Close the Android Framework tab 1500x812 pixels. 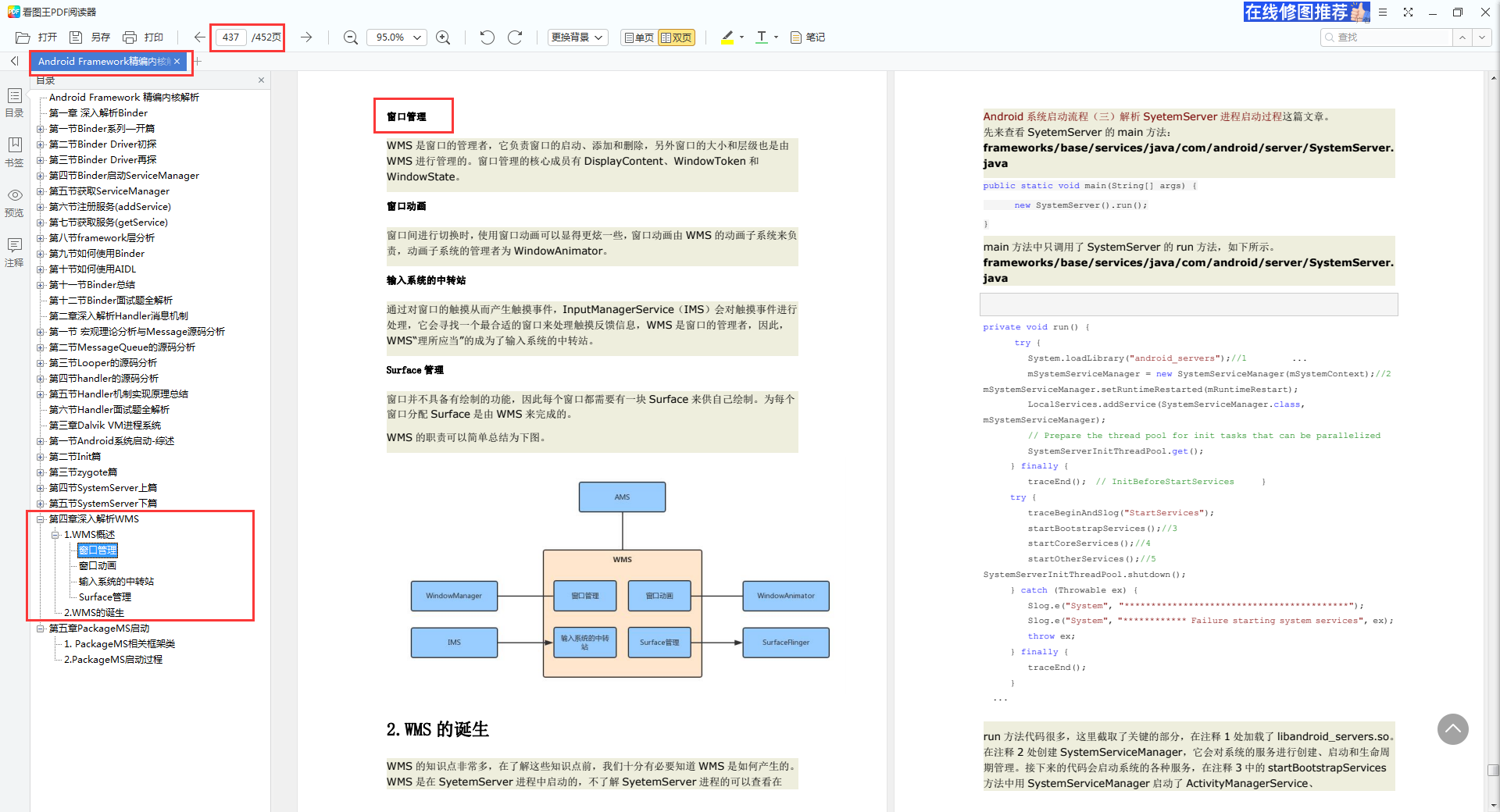click(x=177, y=62)
